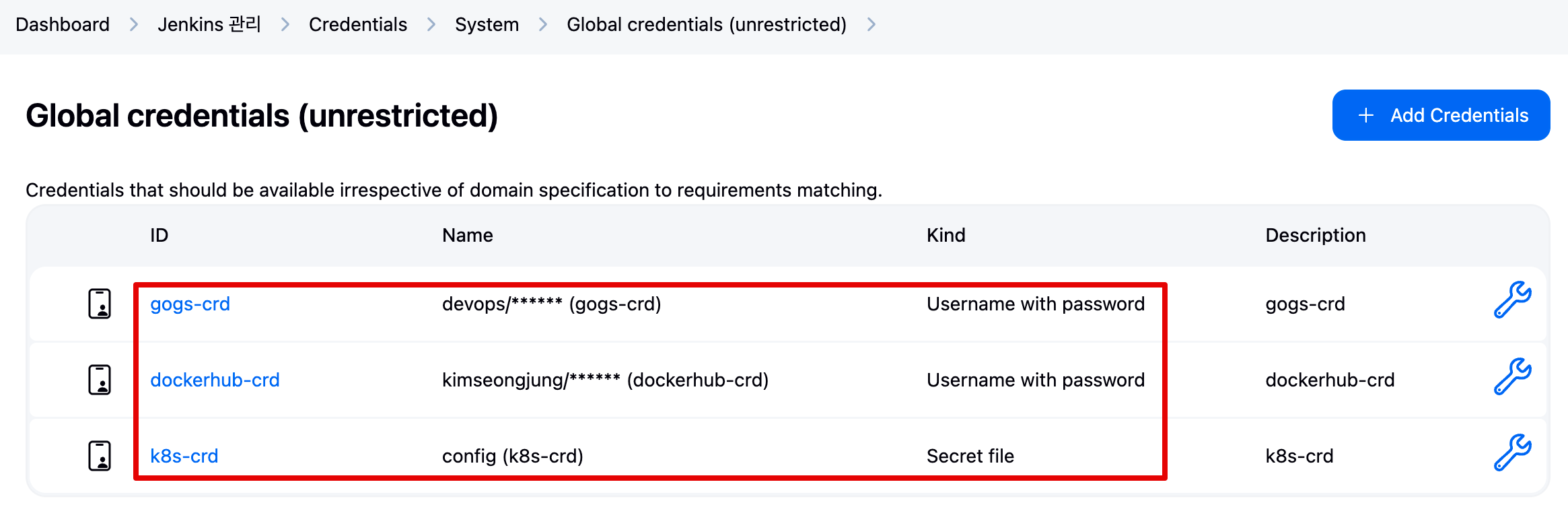Open the wrench icon for k8s-crd

[1512, 452]
